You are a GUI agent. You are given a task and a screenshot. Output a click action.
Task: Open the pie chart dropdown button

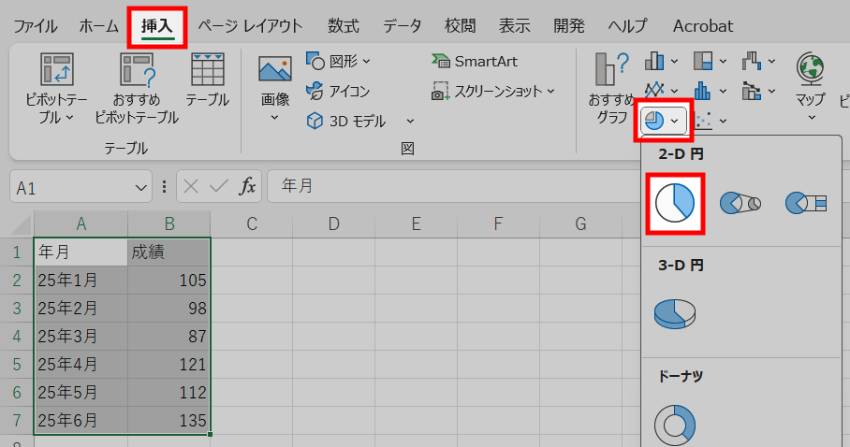(x=664, y=120)
